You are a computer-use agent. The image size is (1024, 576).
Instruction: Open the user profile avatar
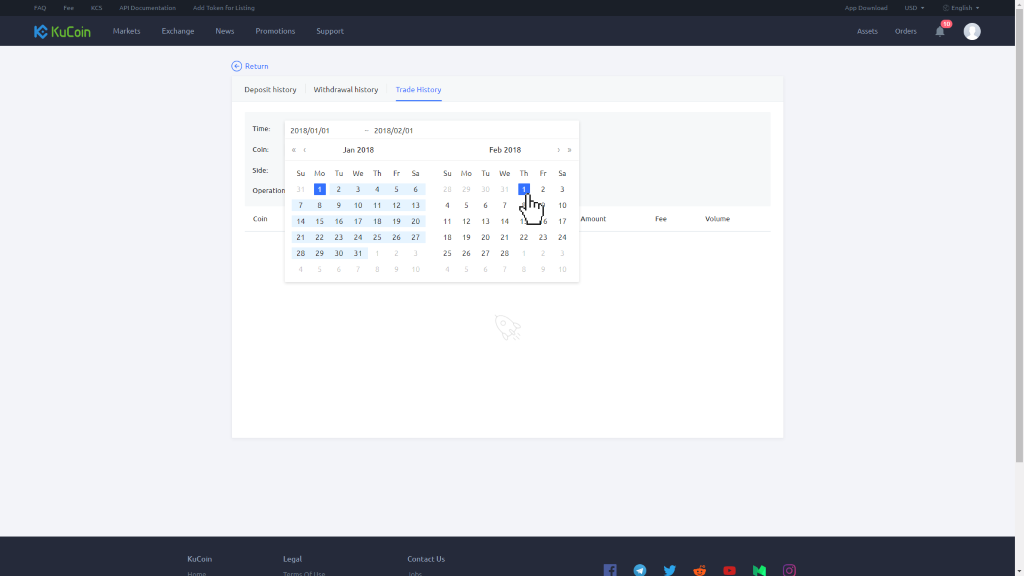(x=972, y=31)
